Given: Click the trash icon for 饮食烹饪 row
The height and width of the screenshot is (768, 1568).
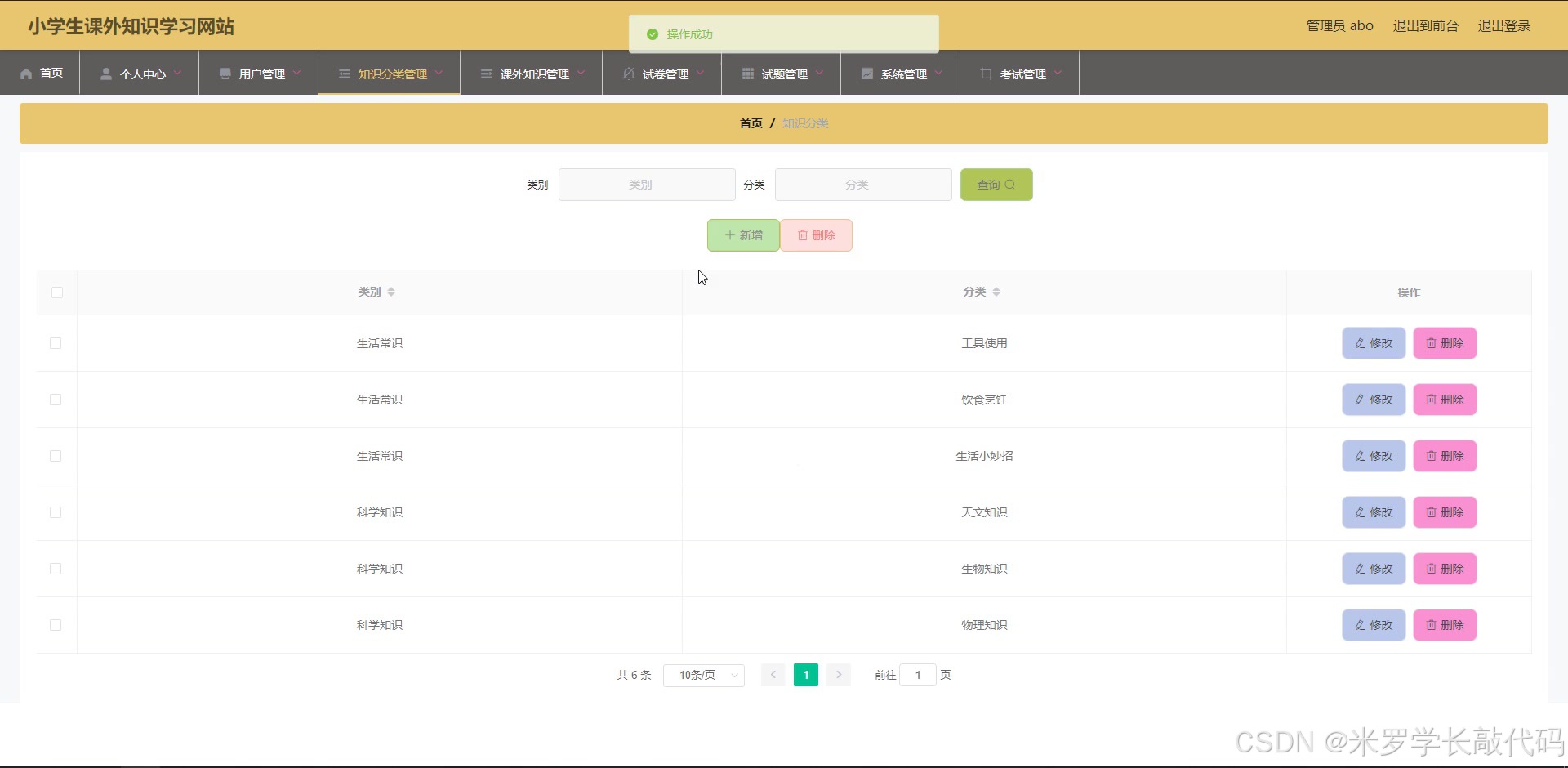Looking at the screenshot, I should pos(1432,400).
